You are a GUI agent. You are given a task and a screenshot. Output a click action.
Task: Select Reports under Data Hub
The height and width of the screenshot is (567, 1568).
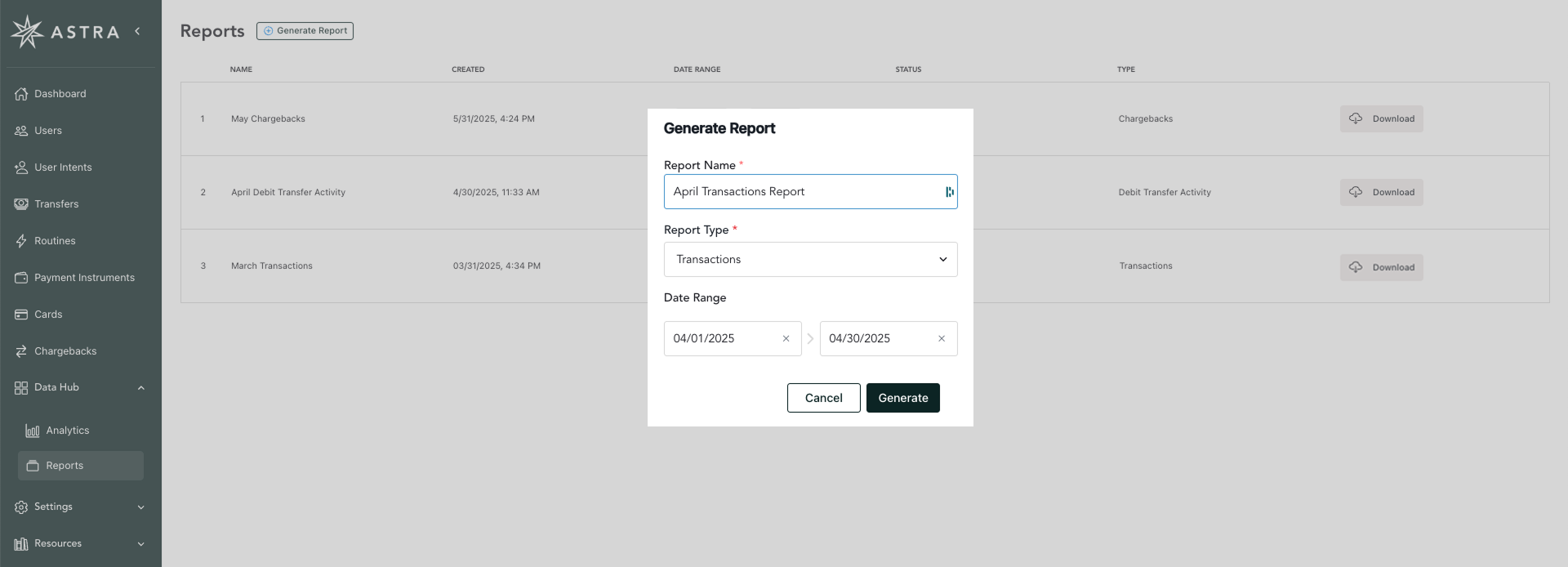click(x=81, y=466)
